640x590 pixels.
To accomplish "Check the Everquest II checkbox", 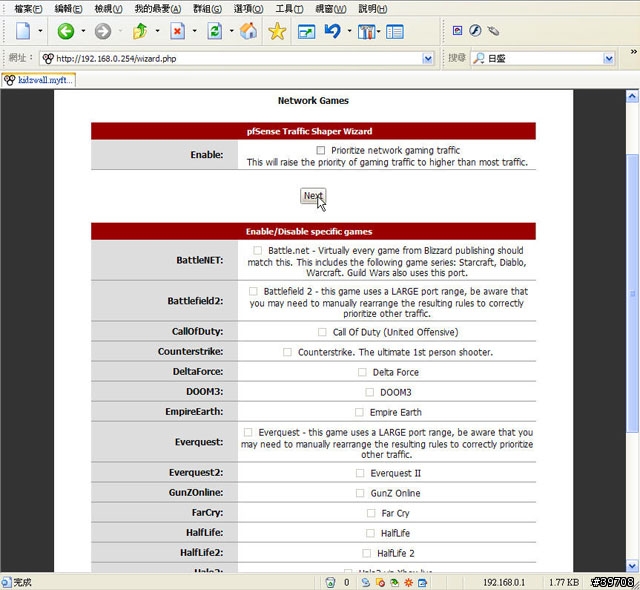I will (x=360, y=472).
